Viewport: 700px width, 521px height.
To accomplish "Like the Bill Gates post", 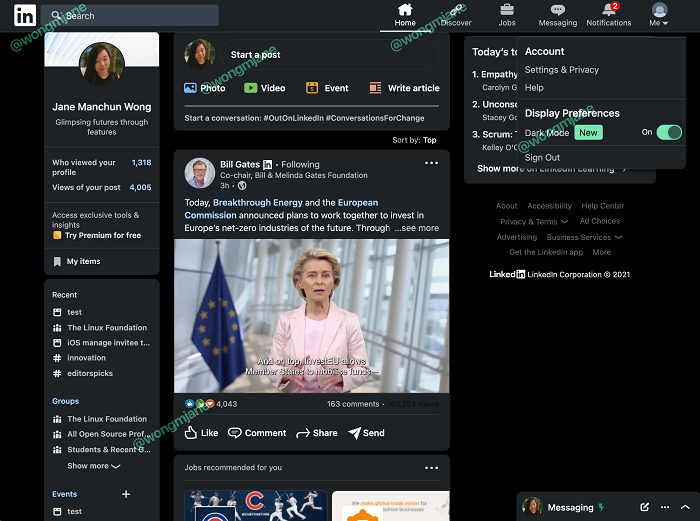I will 201,433.
